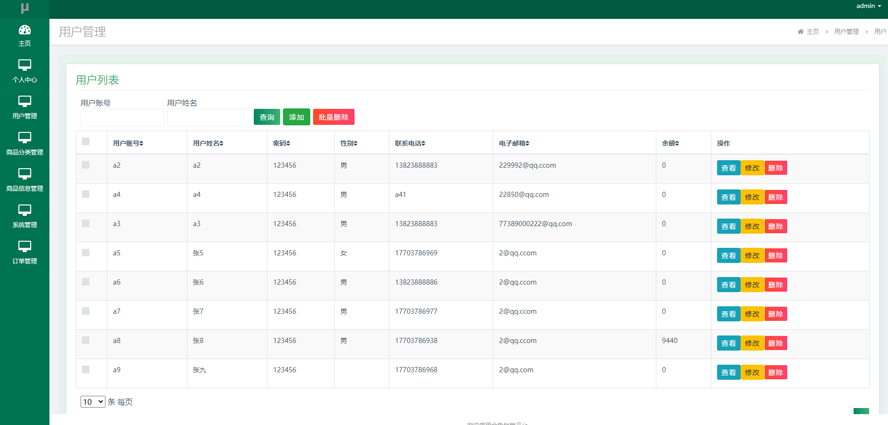Check the box for user a3
Viewport: 888px width, 425px height.
(x=86, y=223)
